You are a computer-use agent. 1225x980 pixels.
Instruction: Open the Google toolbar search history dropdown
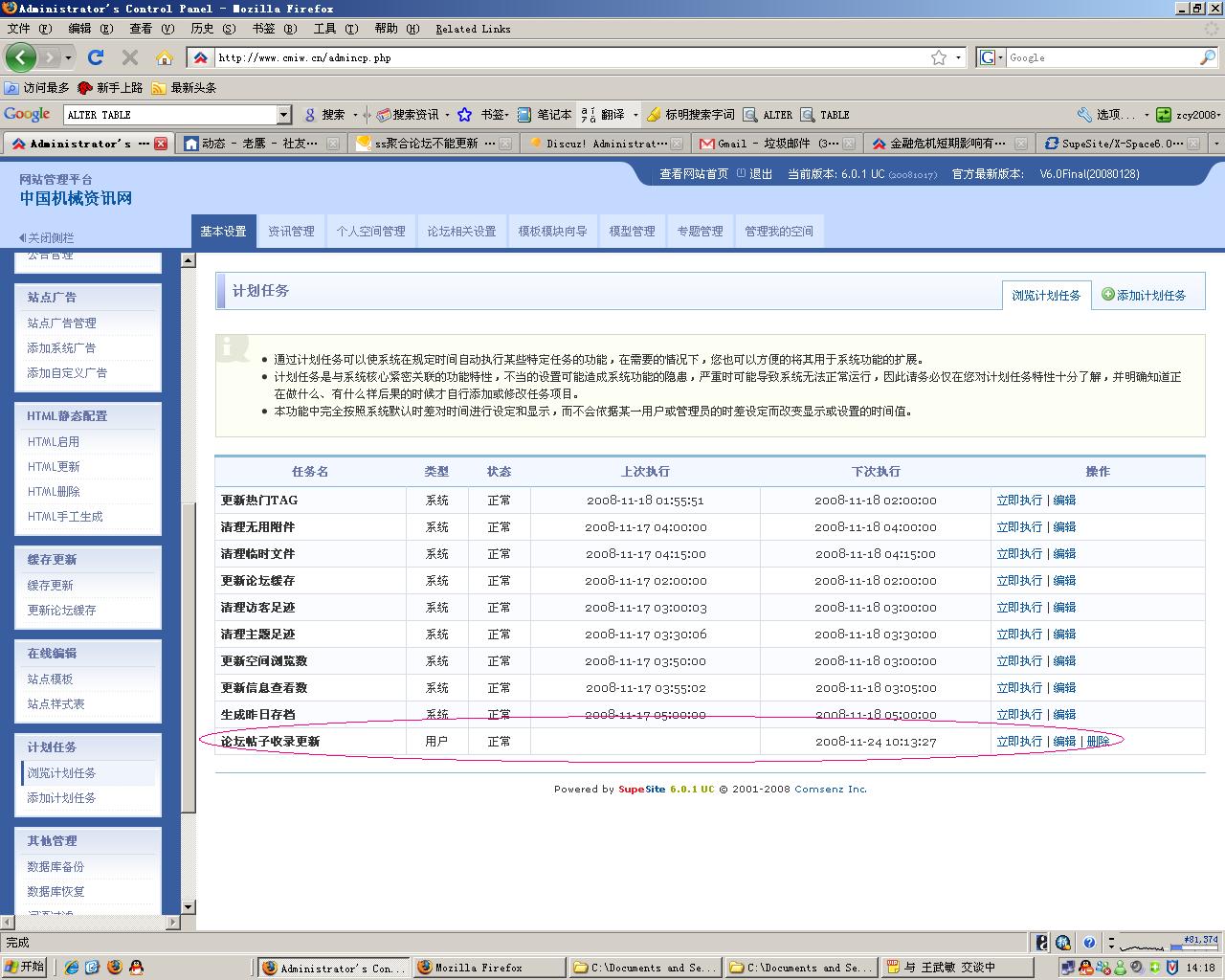(x=284, y=115)
